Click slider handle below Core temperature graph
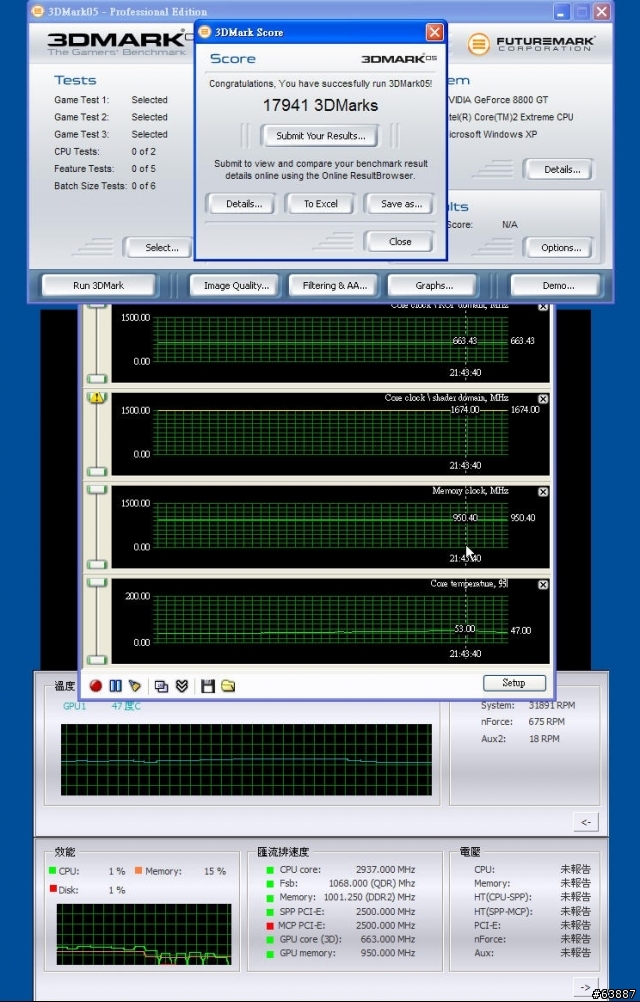 pyautogui.click(x=96, y=659)
